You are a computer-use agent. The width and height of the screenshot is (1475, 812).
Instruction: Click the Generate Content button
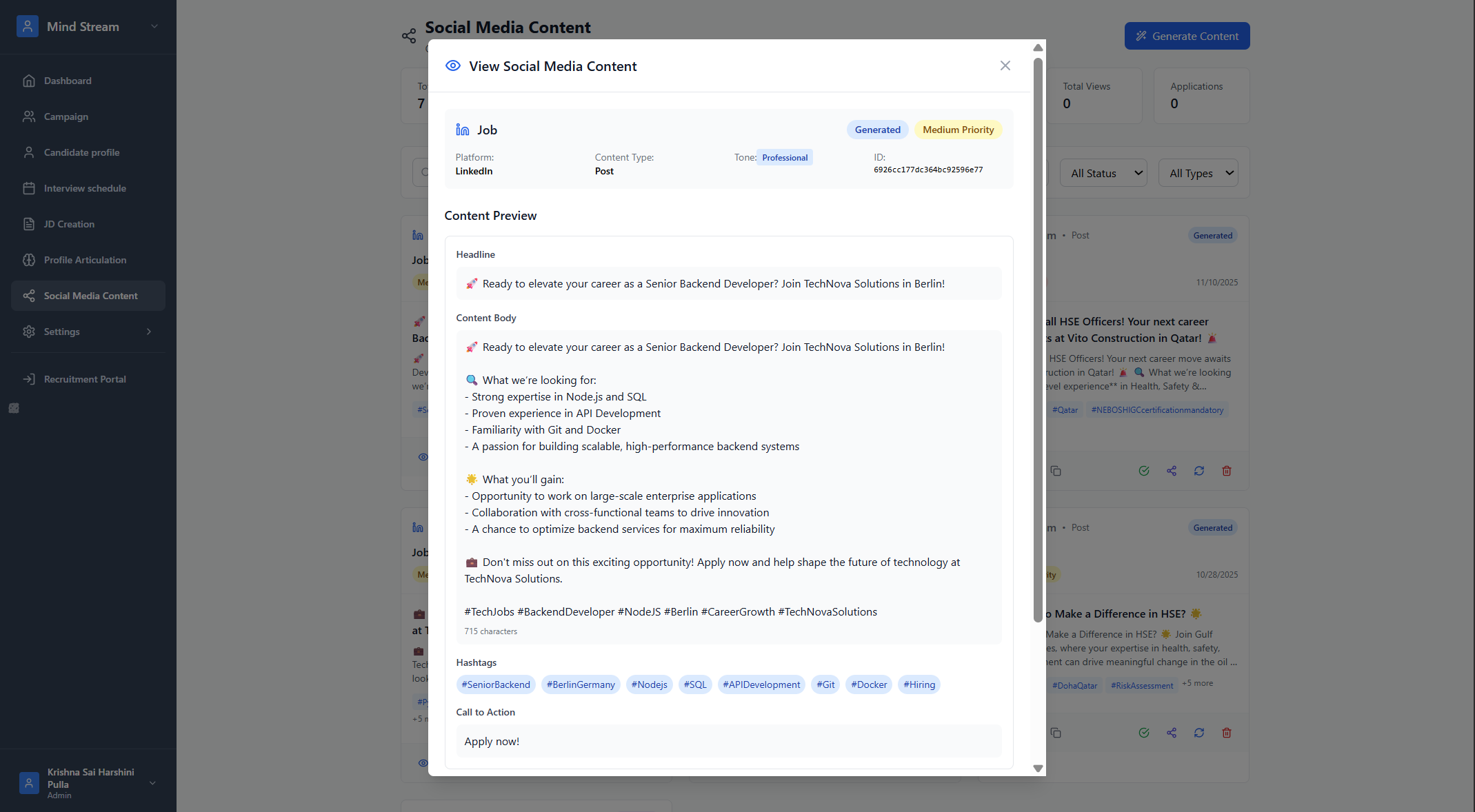(1186, 36)
